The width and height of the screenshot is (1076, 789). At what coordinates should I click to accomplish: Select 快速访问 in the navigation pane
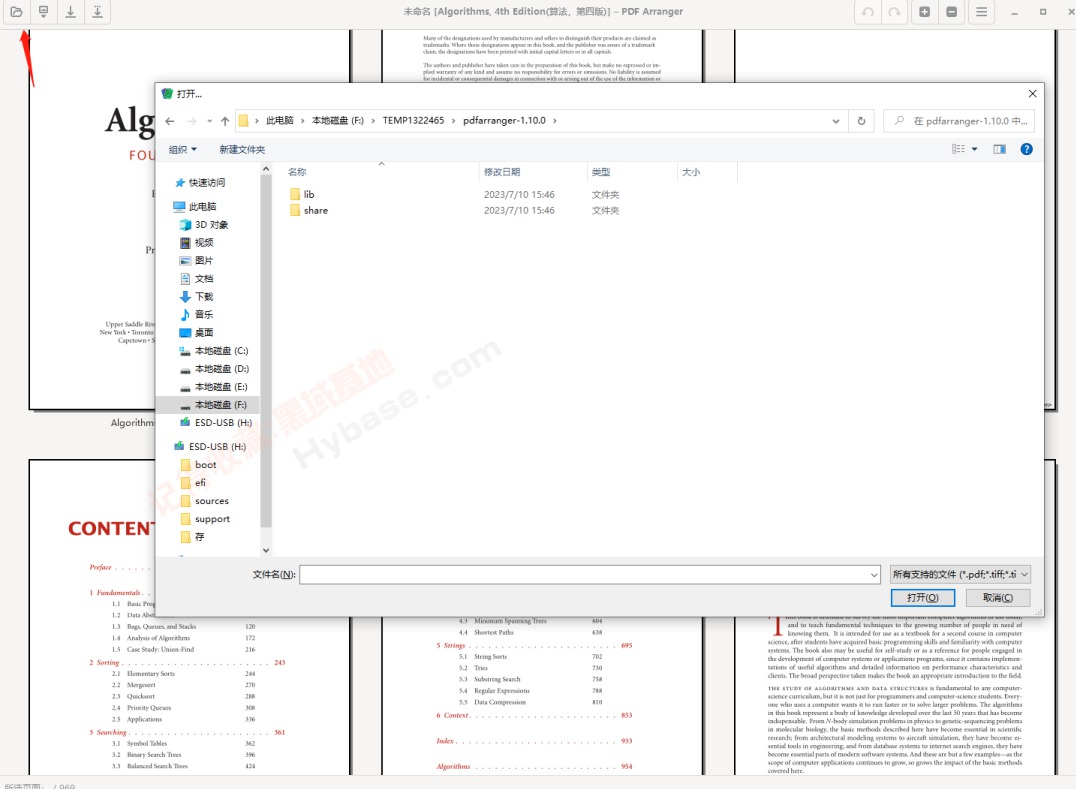click(x=200, y=183)
